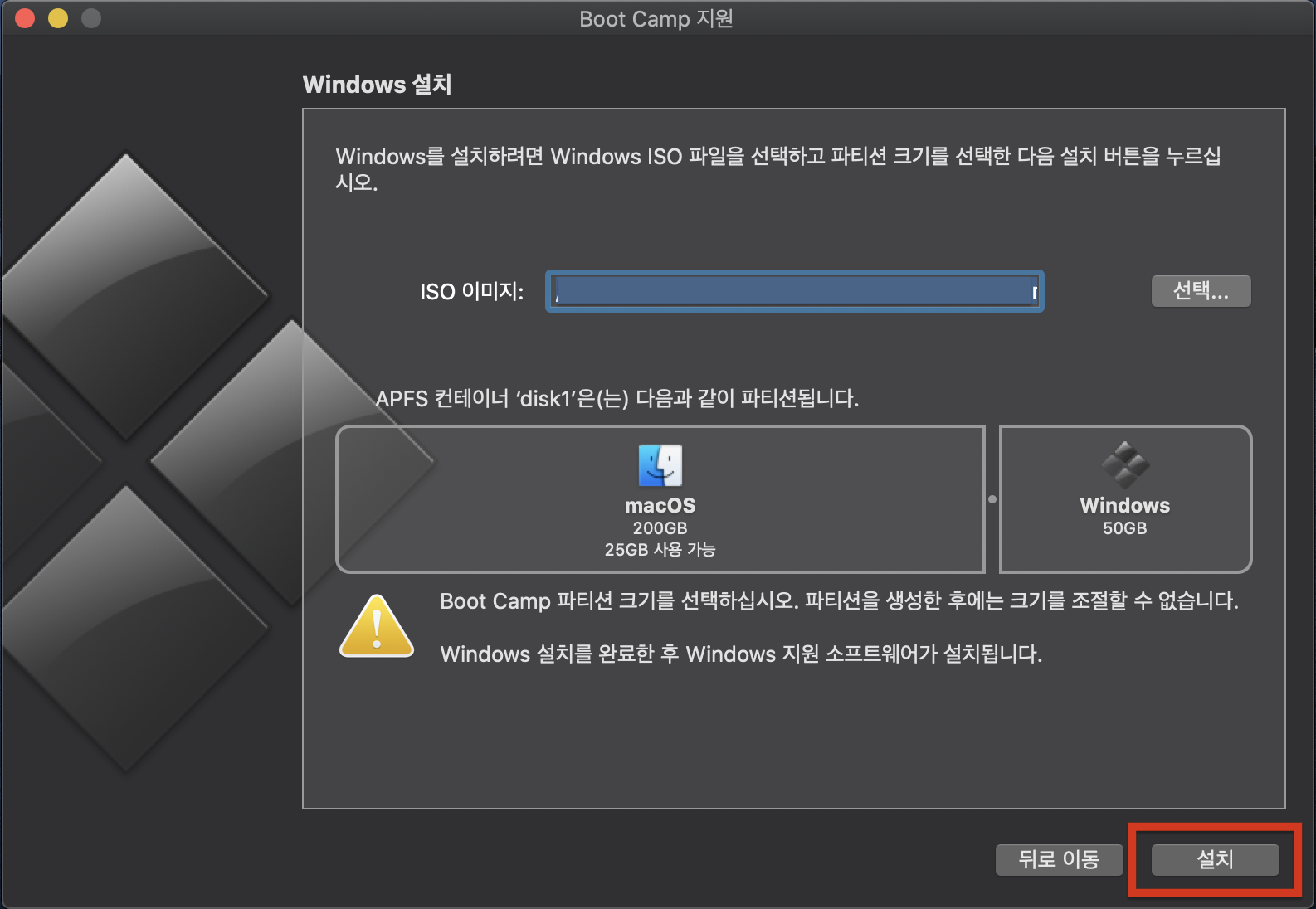Click the macOS 200GB partition box
The image size is (1316, 909).
[x=660, y=499]
